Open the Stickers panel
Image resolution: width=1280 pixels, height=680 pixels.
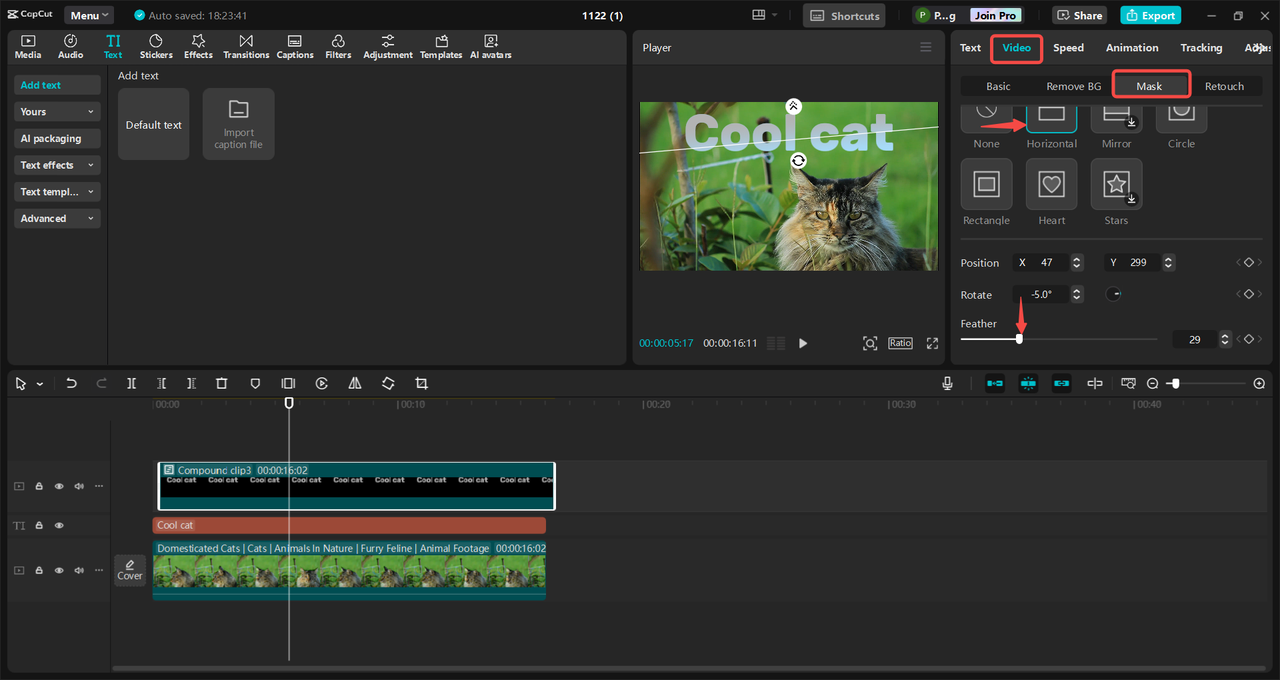pos(155,46)
